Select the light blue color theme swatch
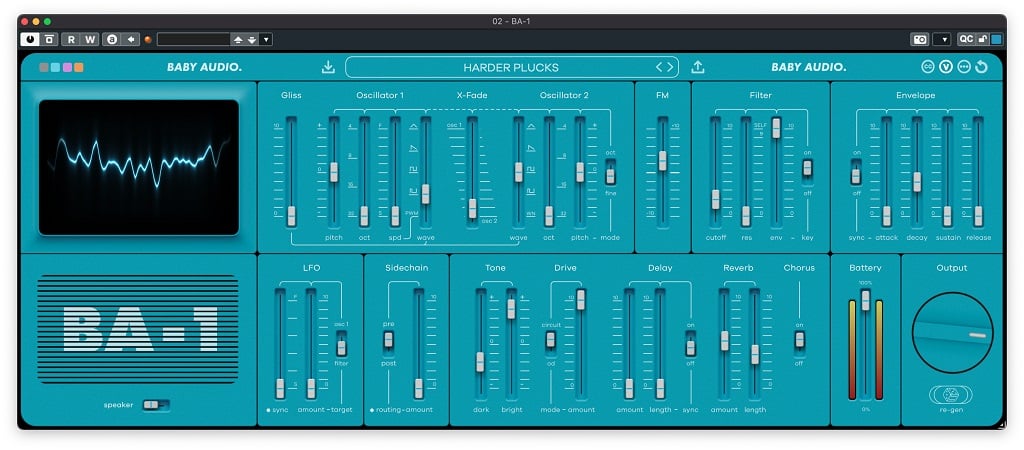1024x450 pixels. [x=56, y=67]
